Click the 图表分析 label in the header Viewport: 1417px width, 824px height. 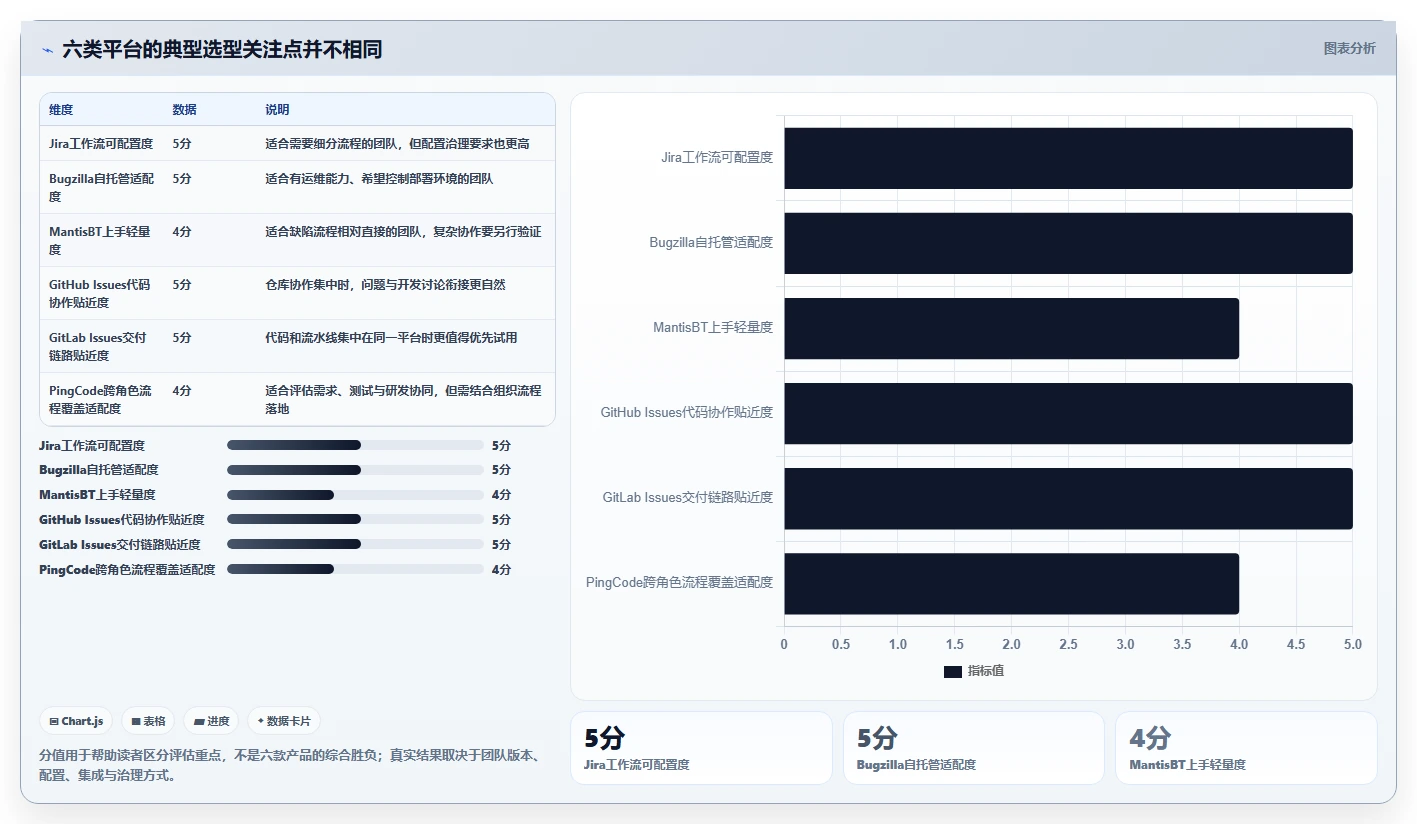[x=1349, y=48]
